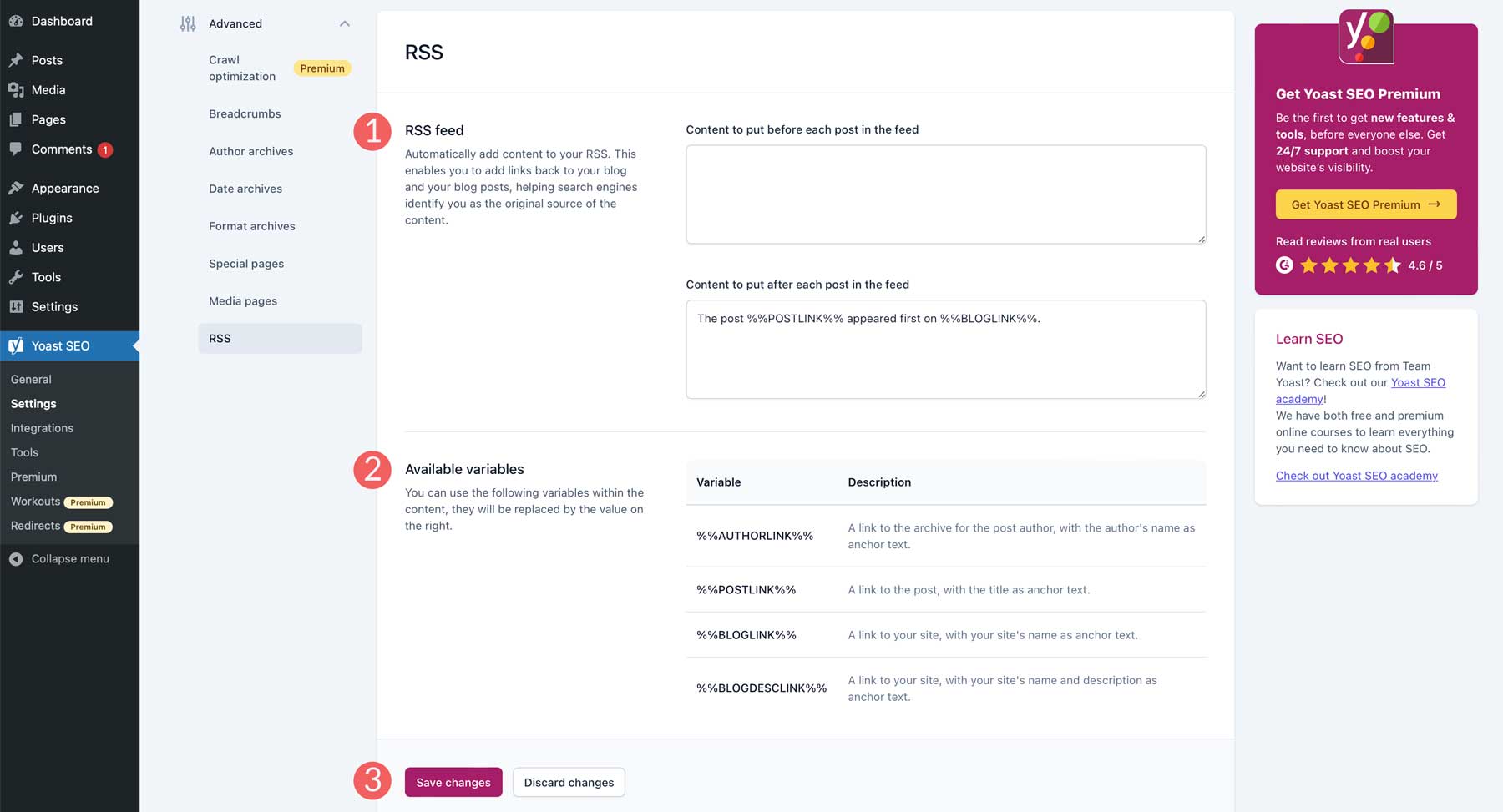The image size is (1503, 812).
Task: Select the Tools wrench icon
Action: click(x=16, y=276)
